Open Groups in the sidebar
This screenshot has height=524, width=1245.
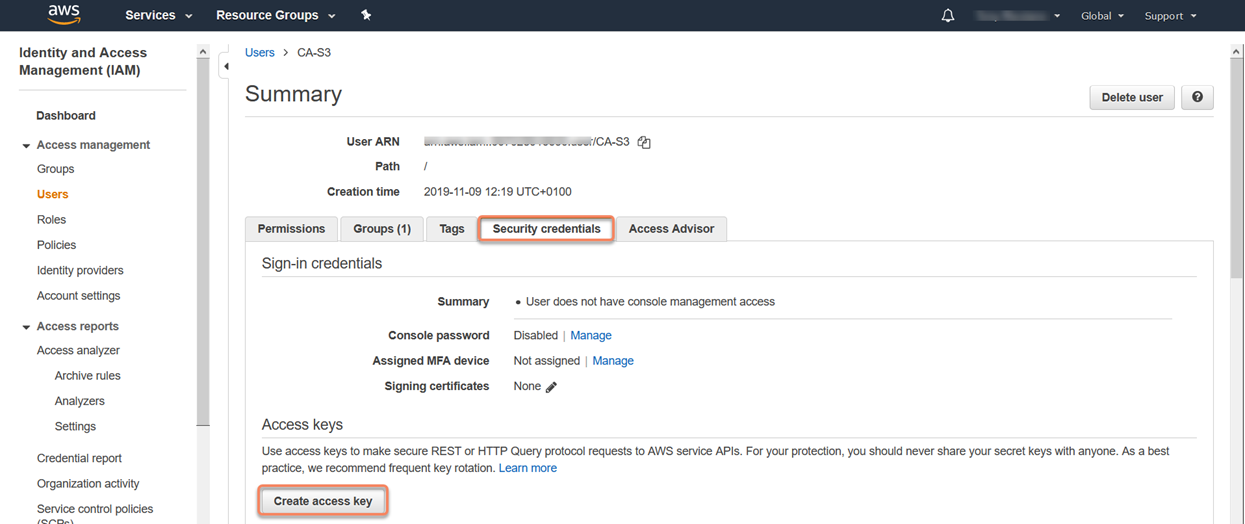[x=56, y=169]
